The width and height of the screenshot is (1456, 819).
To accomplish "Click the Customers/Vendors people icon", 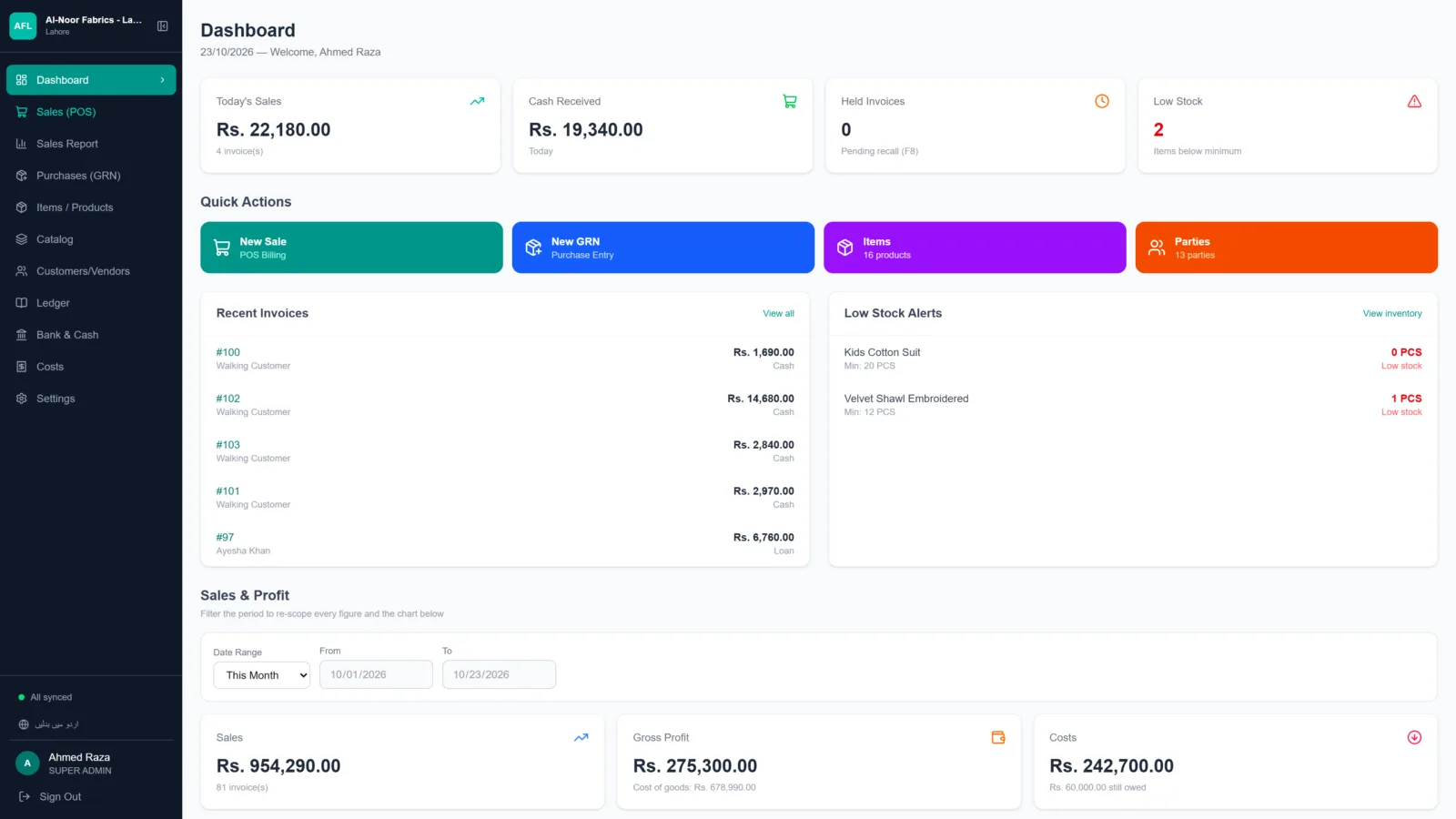I will click(22, 271).
